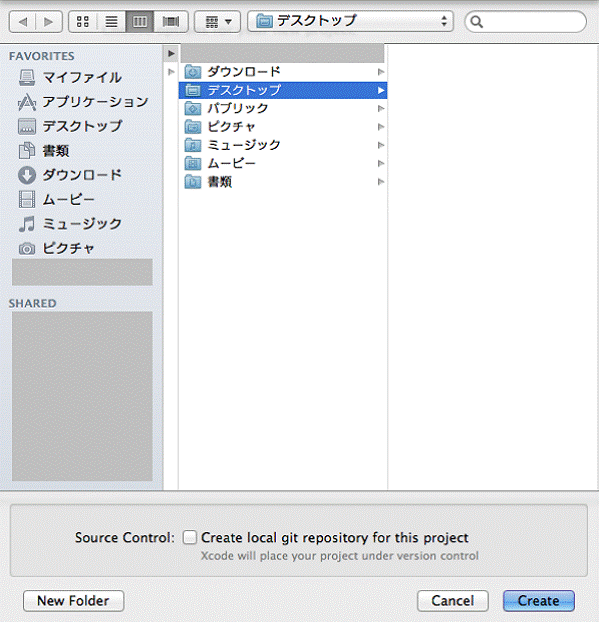Select the ミュージック folder in column
Screen dimensions: 599x622
283,145
